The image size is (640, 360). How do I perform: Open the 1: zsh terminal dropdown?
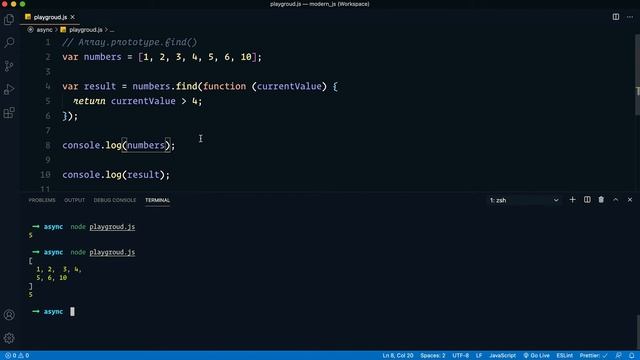coord(524,200)
